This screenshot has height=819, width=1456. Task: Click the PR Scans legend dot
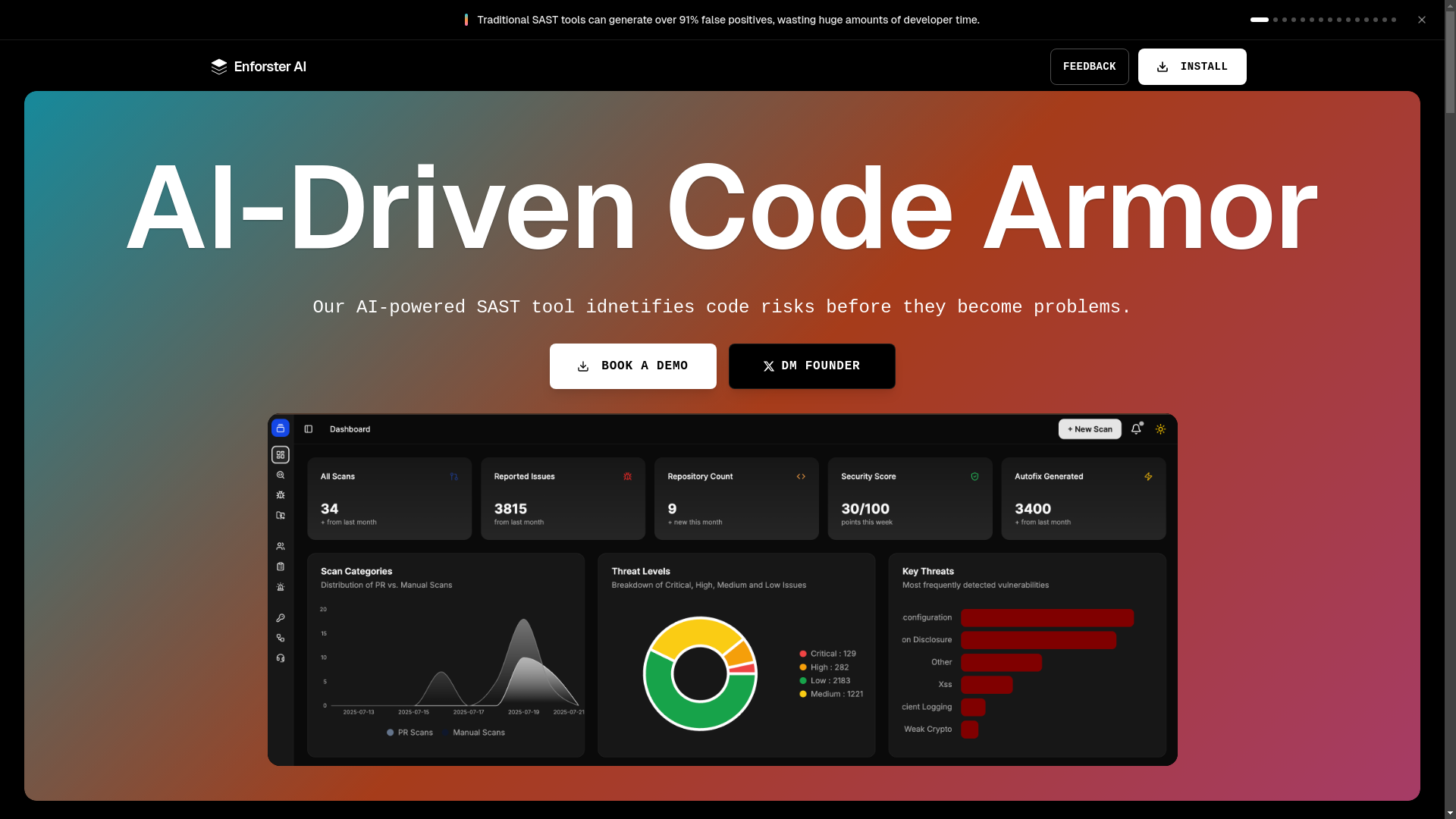pyautogui.click(x=391, y=733)
